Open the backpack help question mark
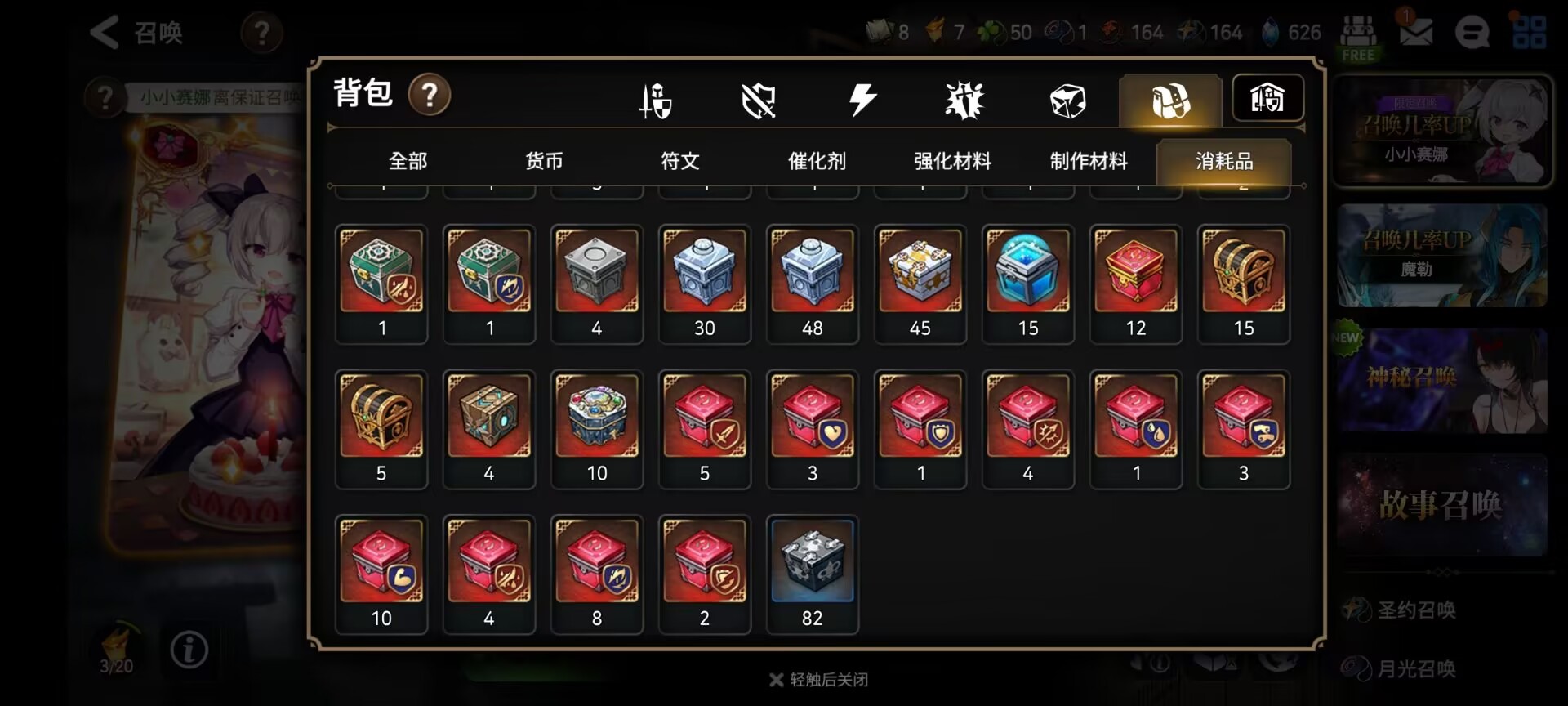 click(x=430, y=95)
